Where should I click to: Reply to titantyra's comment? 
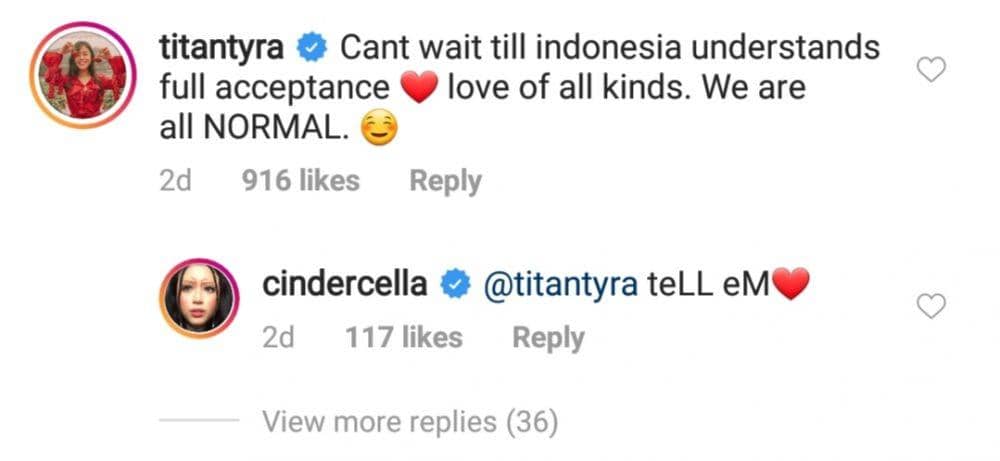tap(446, 181)
